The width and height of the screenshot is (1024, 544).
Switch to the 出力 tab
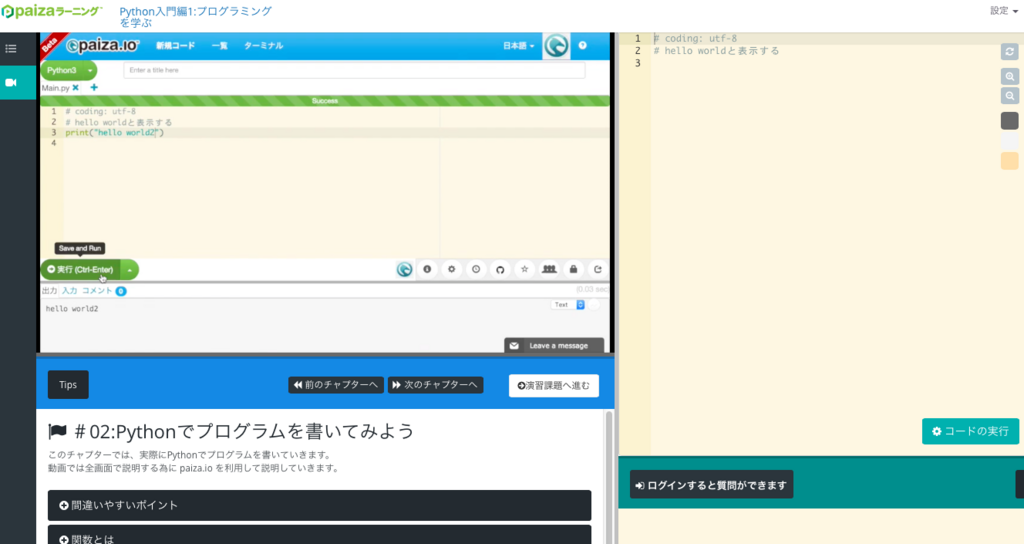tap(49, 291)
